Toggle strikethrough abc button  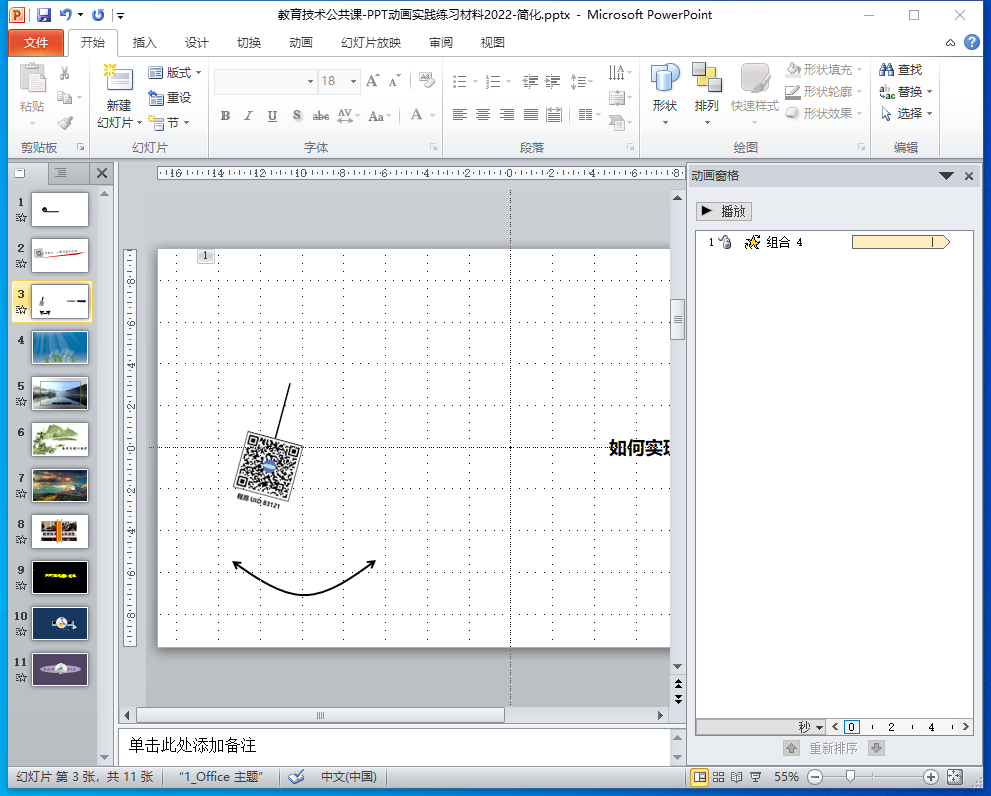[320, 116]
